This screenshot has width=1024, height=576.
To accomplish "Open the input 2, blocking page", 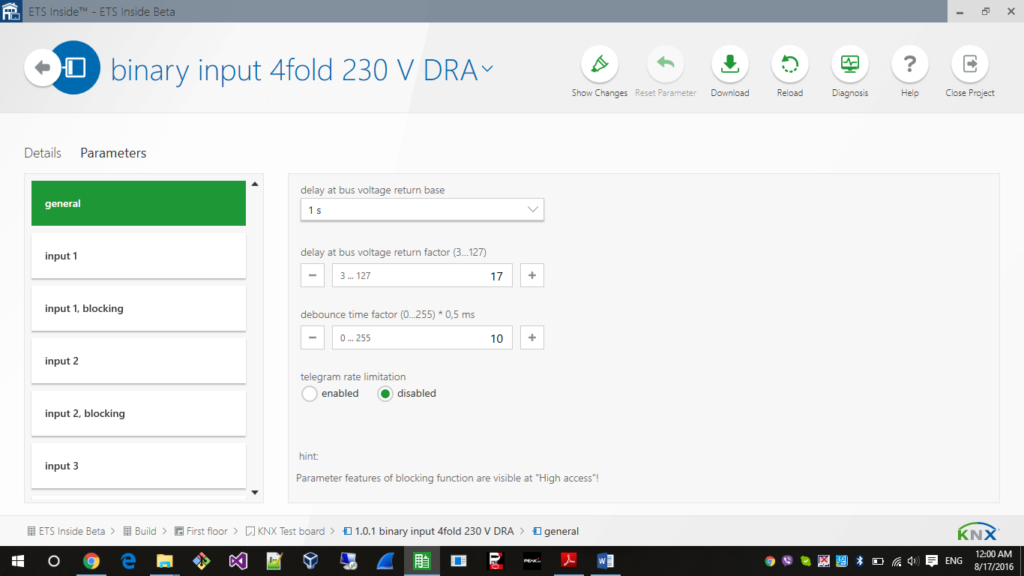I will [x=138, y=413].
